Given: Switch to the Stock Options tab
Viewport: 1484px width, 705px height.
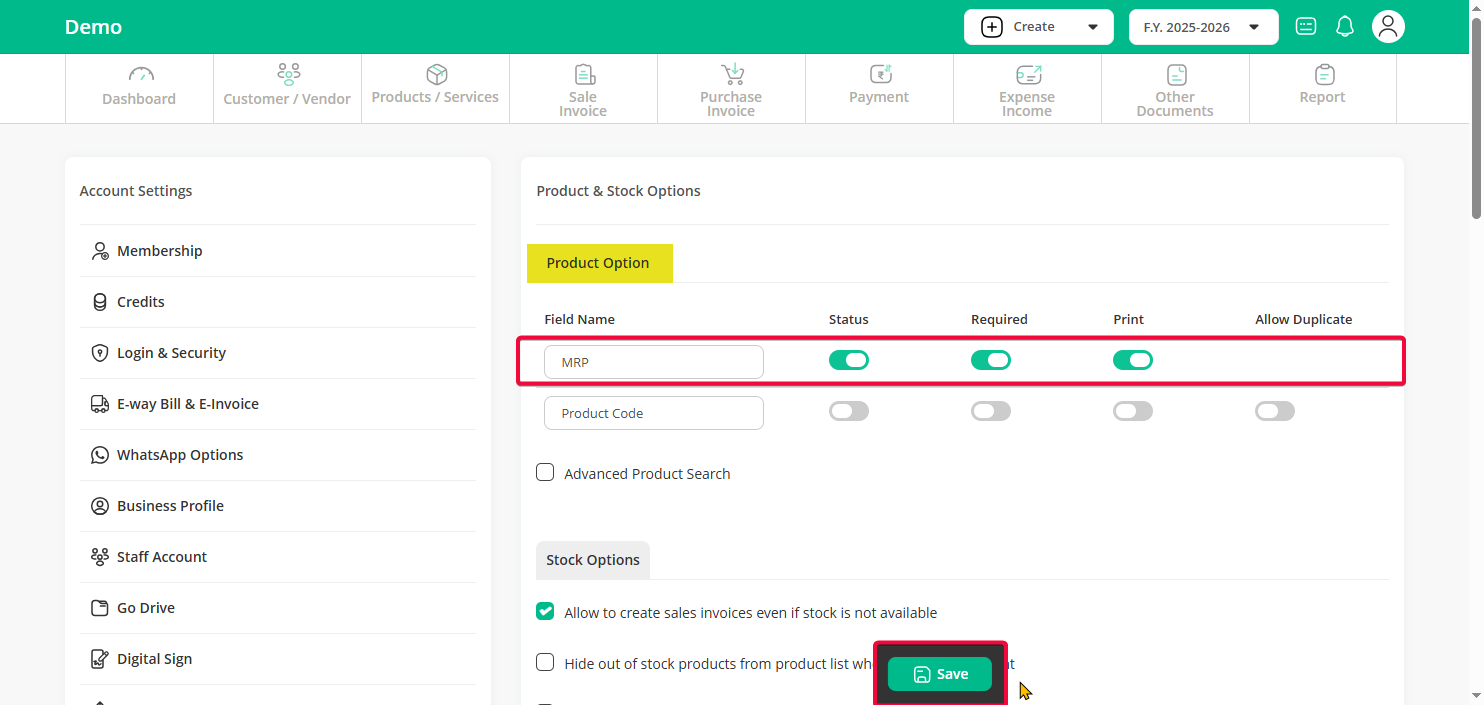Looking at the screenshot, I should pos(592,560).
